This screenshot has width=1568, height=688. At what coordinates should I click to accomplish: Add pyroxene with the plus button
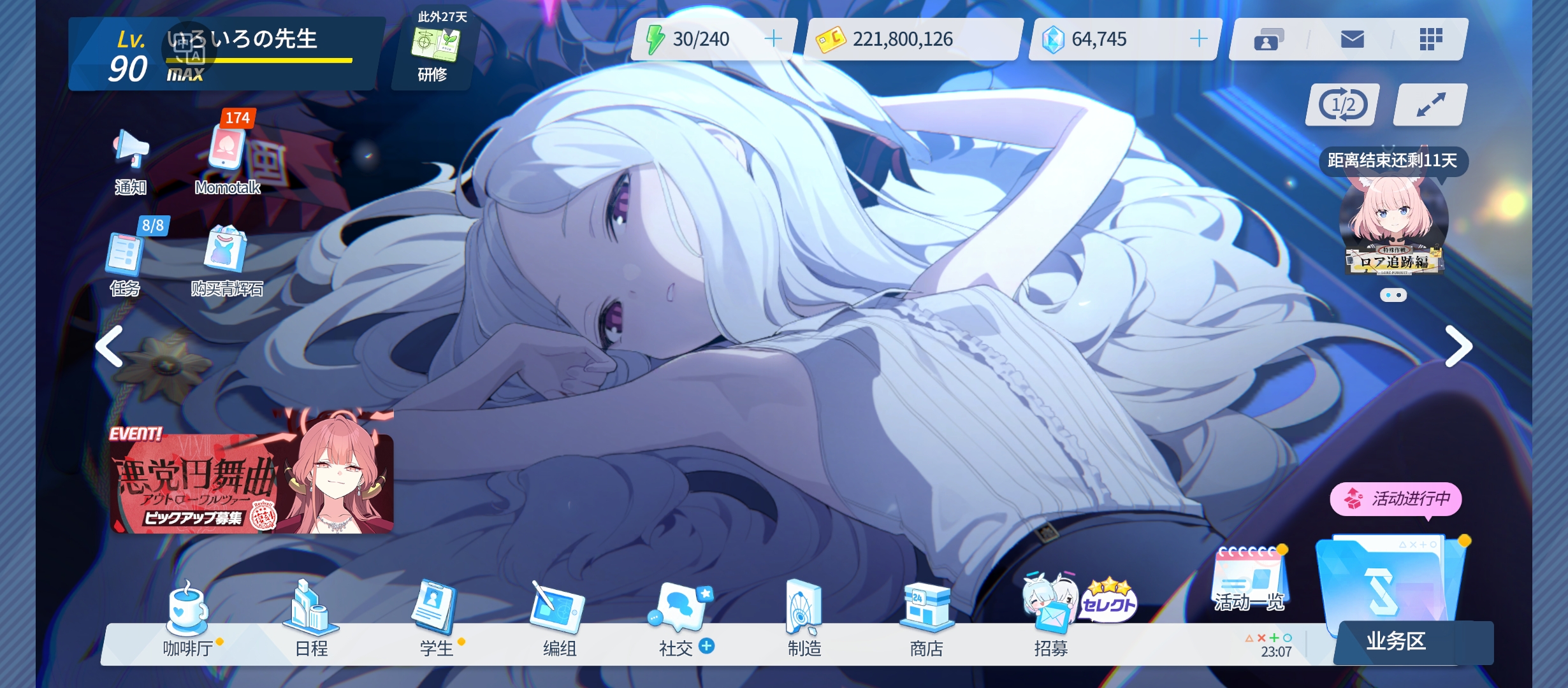point(1199,39)
